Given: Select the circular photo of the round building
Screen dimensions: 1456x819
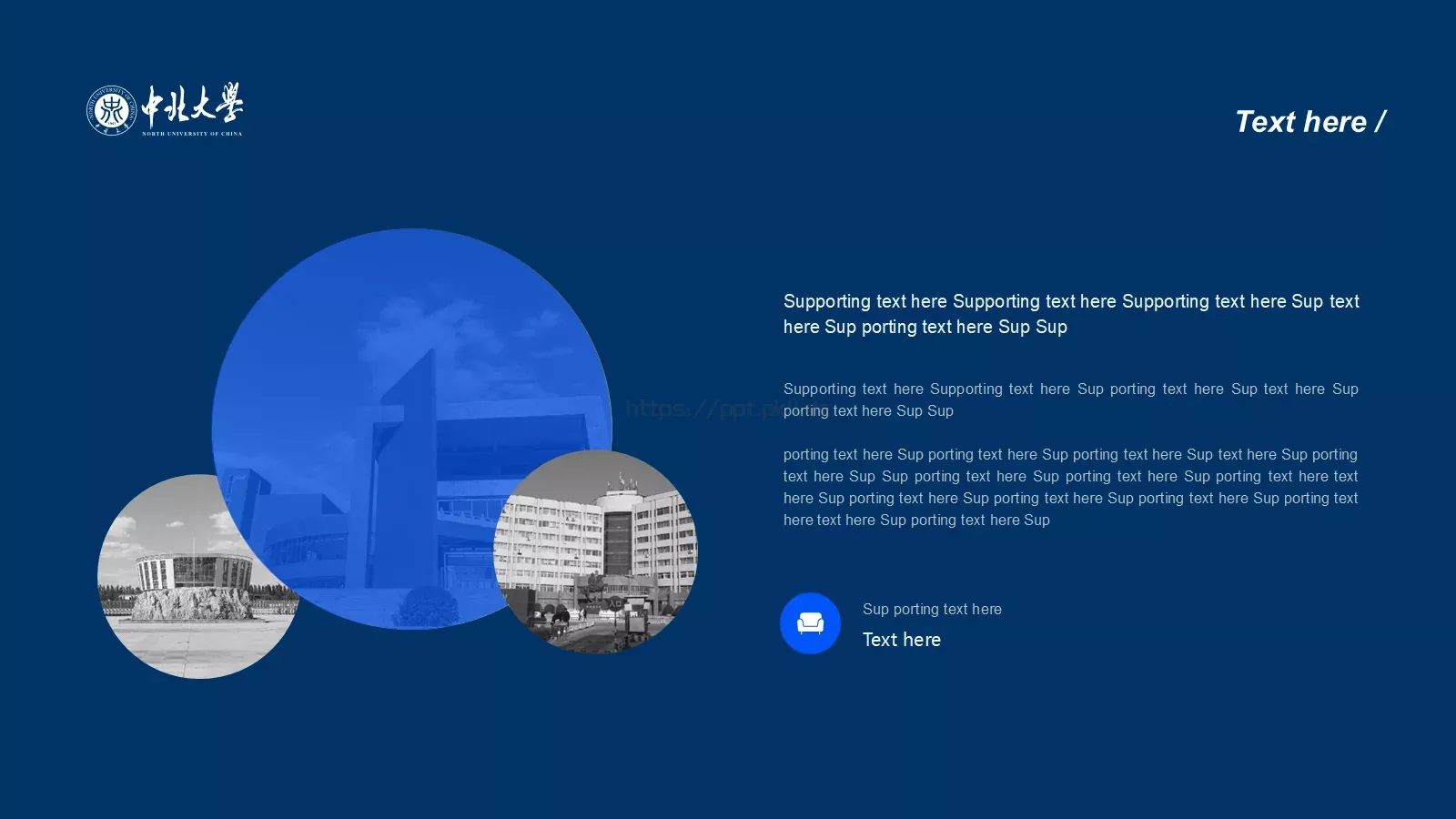Looking at the screenshot, I should tap(198, 576).
